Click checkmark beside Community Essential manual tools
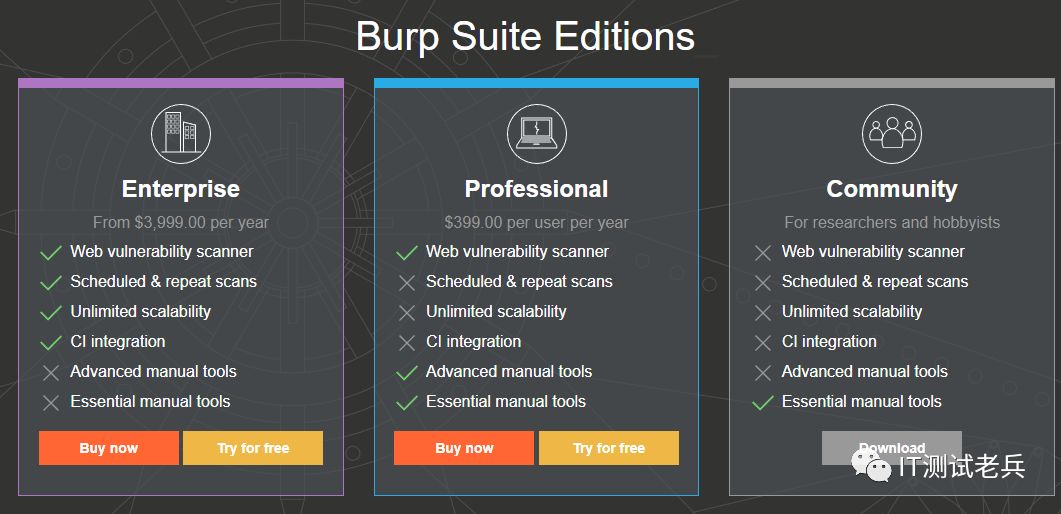Viewport: 1061px width, 514px height. 763,403
